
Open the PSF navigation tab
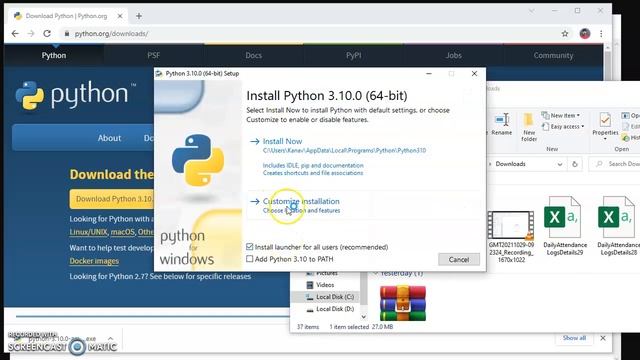tap(153, 55)
